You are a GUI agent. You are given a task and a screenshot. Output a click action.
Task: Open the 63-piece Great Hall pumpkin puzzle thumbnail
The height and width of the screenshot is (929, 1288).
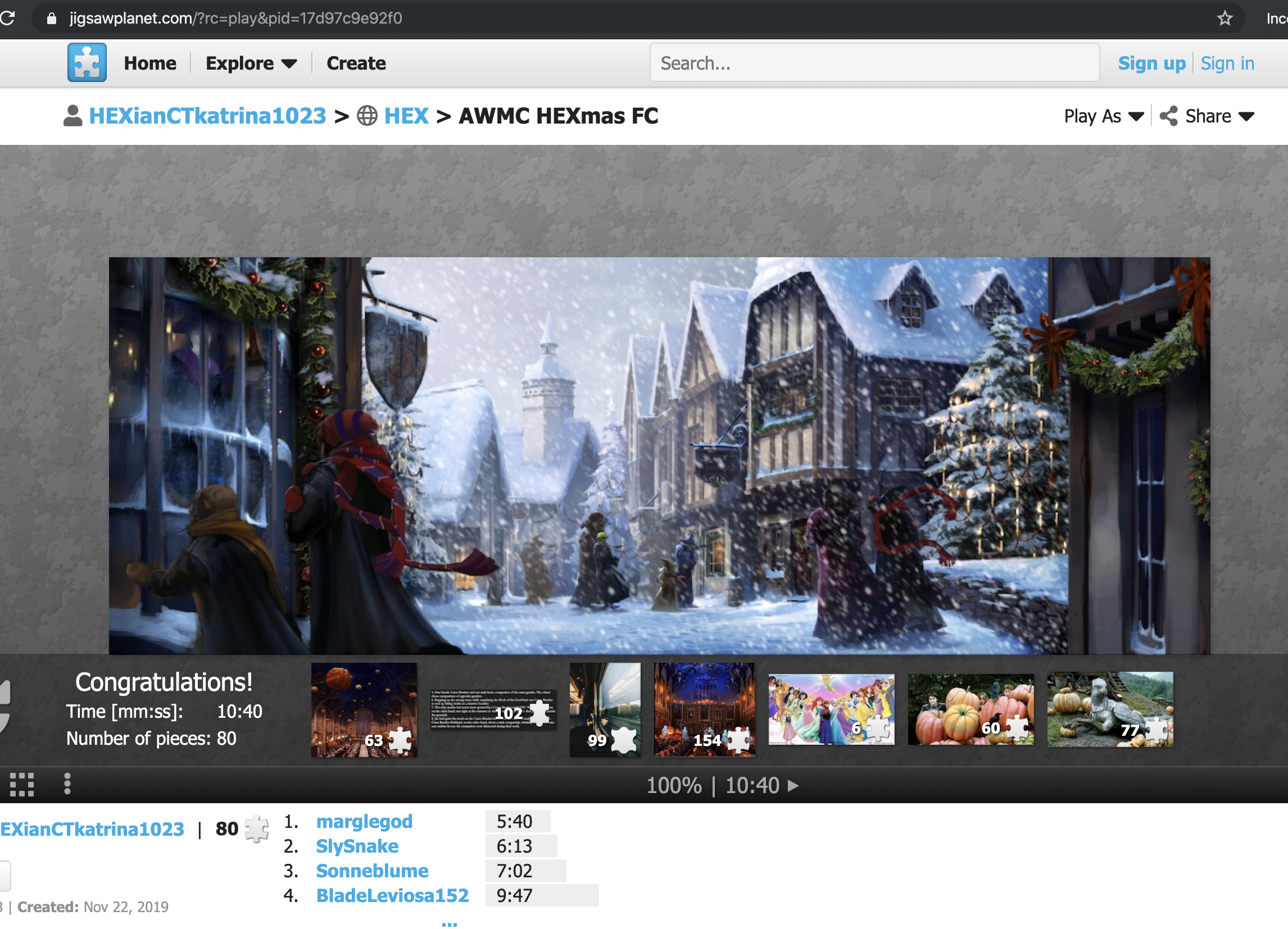[364, 710]
